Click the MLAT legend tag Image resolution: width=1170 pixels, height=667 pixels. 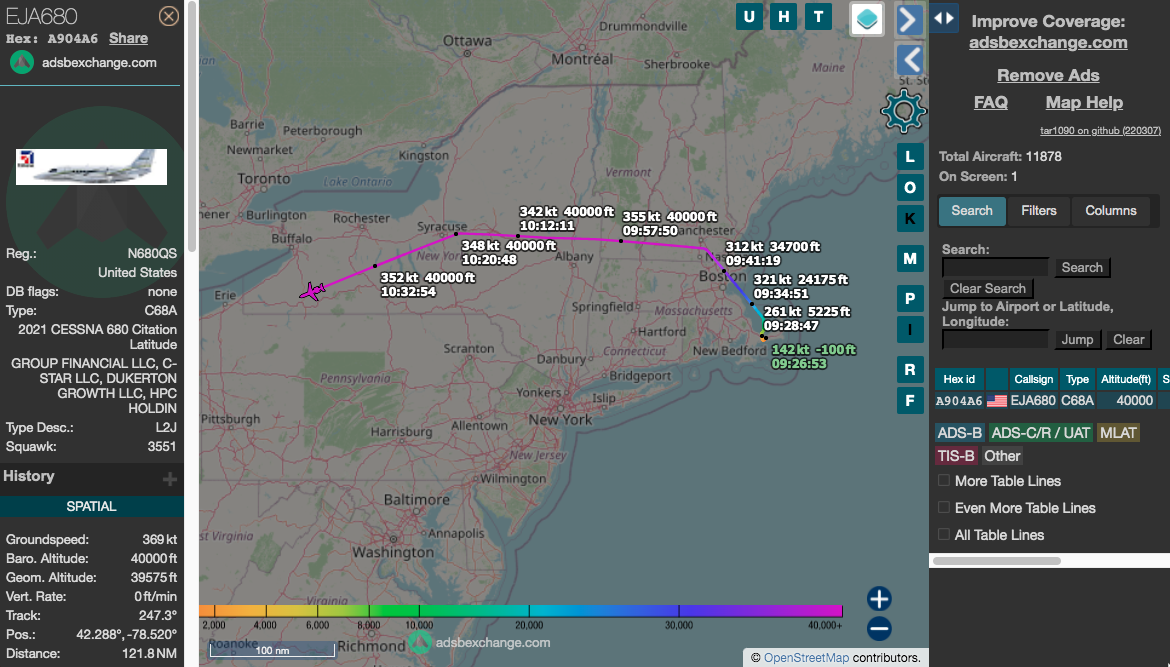(1118, 433)
